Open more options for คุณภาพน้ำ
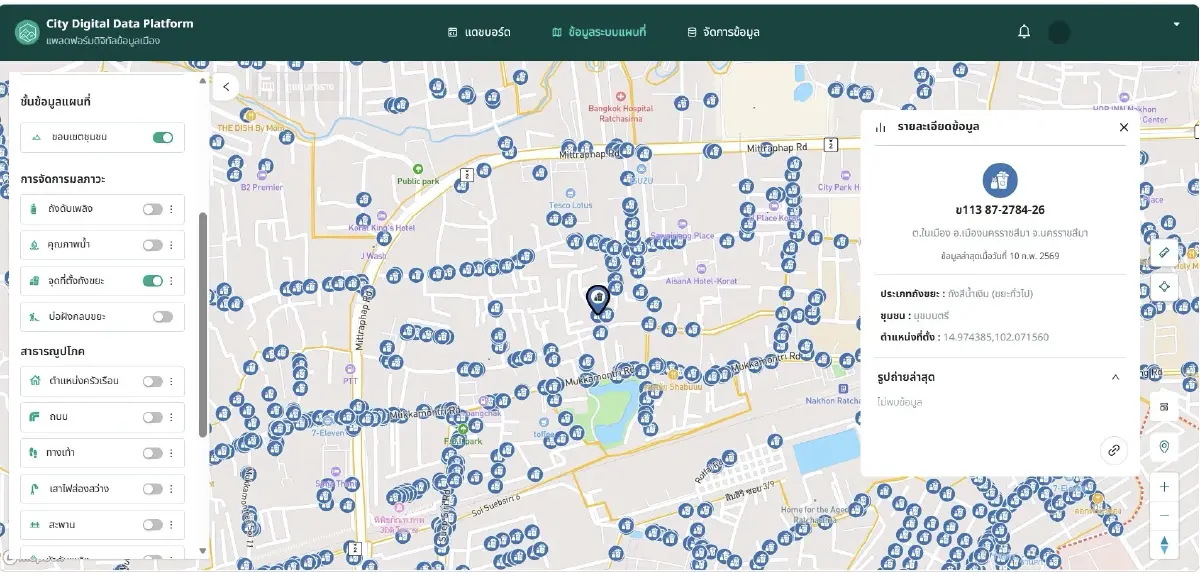 point(171,245)
